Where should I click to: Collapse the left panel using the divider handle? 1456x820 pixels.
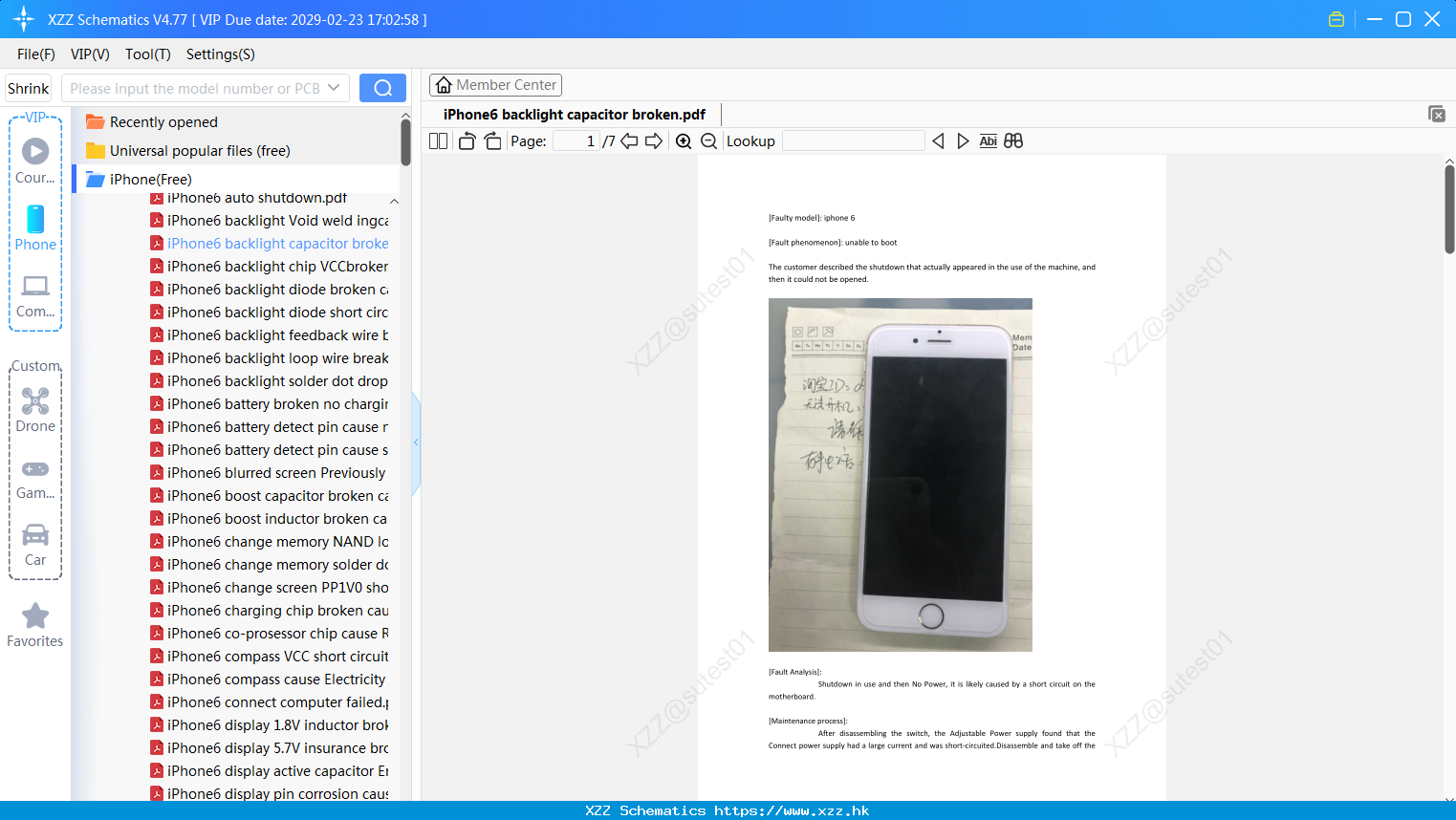[x=416, y=442]
